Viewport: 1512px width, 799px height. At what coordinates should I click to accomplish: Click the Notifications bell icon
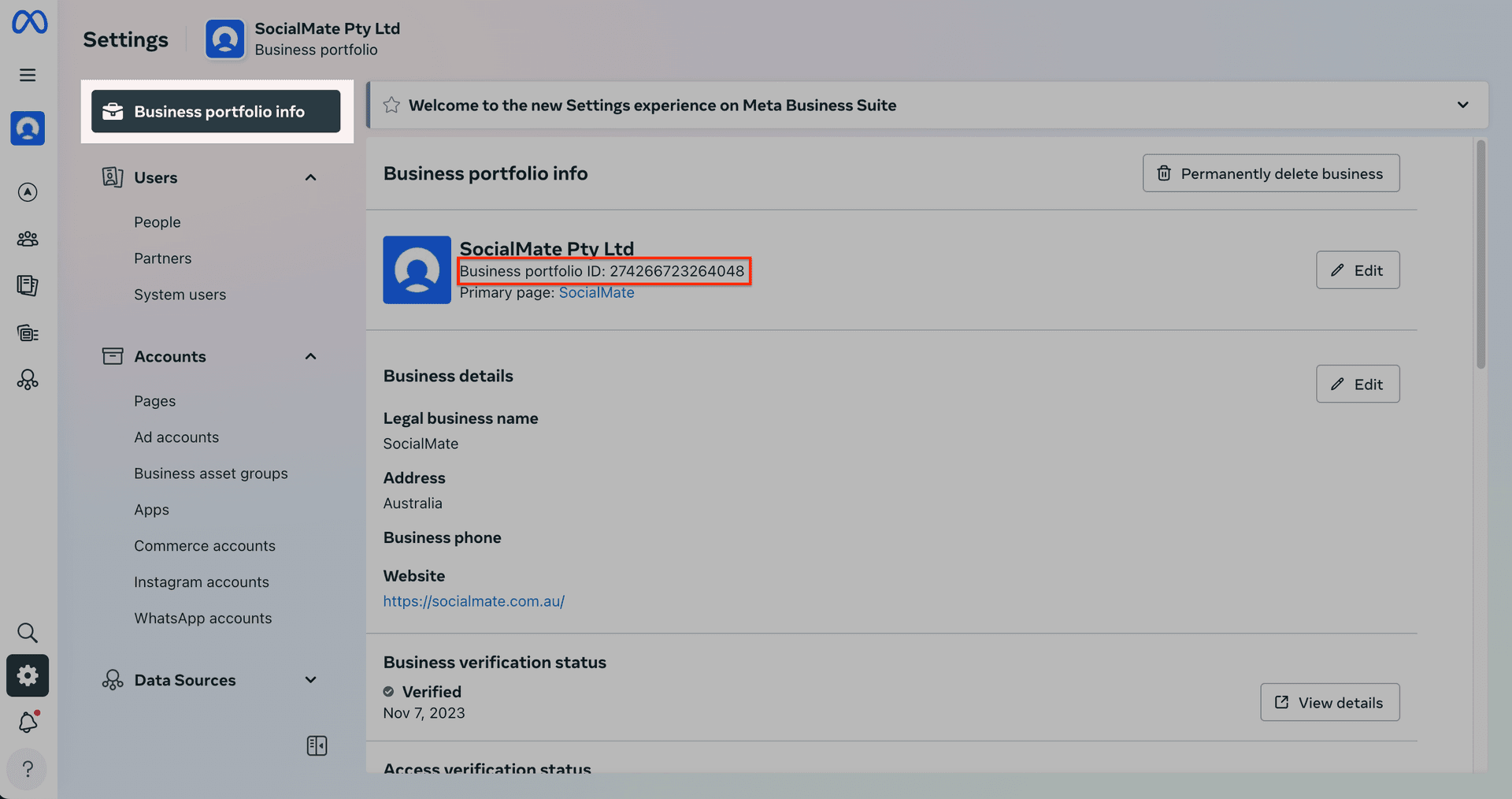[28, 722]
